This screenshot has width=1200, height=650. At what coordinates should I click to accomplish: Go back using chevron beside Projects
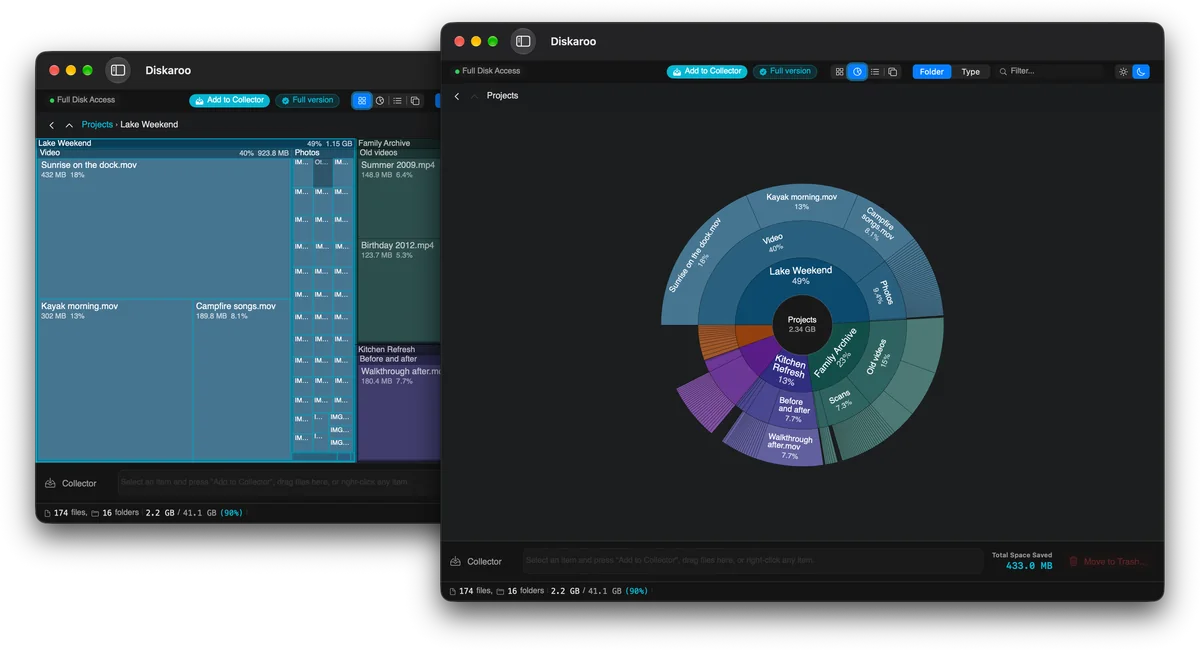coord(457,96)
